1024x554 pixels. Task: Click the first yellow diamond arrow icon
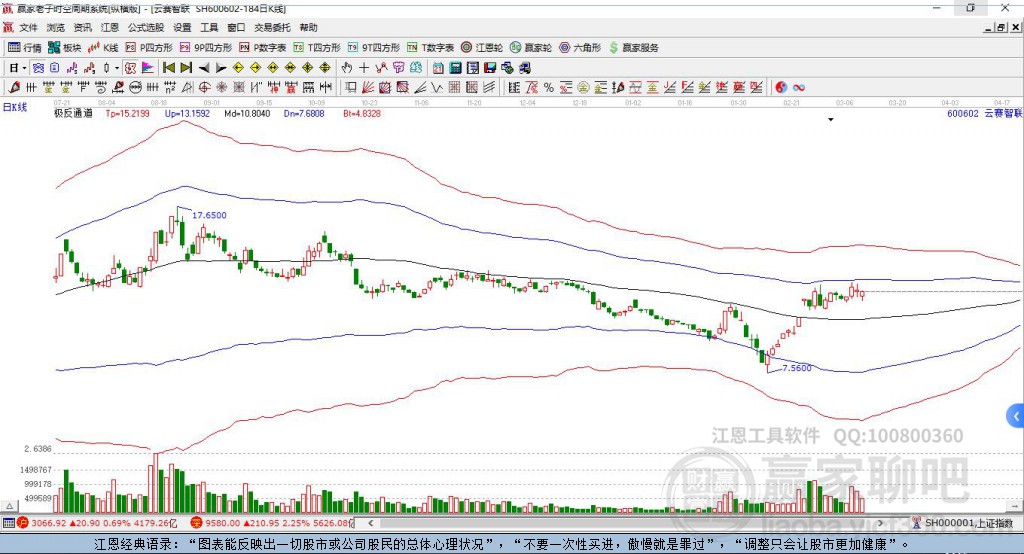tap(238, 68)
